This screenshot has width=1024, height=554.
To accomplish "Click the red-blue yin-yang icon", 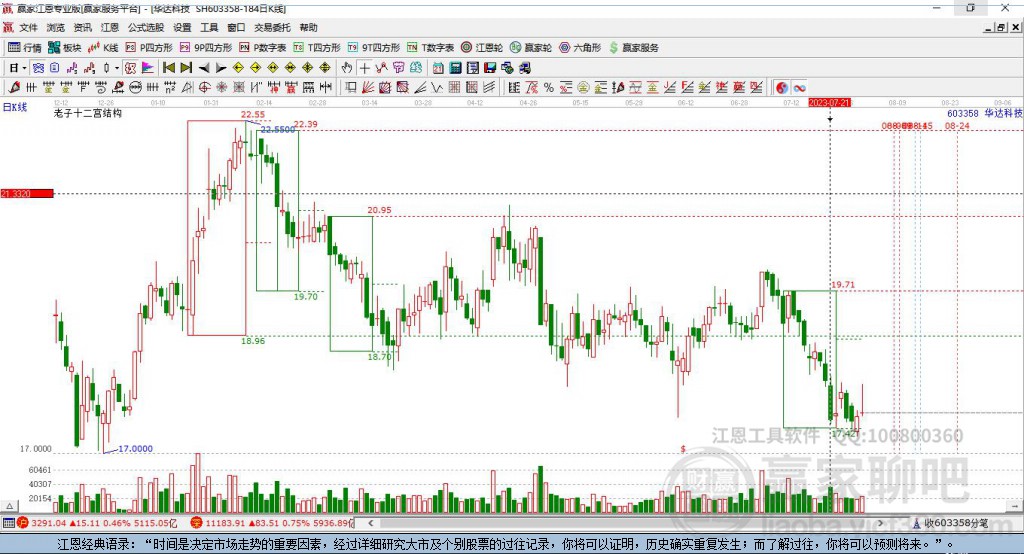I will (x=782, y=88).
